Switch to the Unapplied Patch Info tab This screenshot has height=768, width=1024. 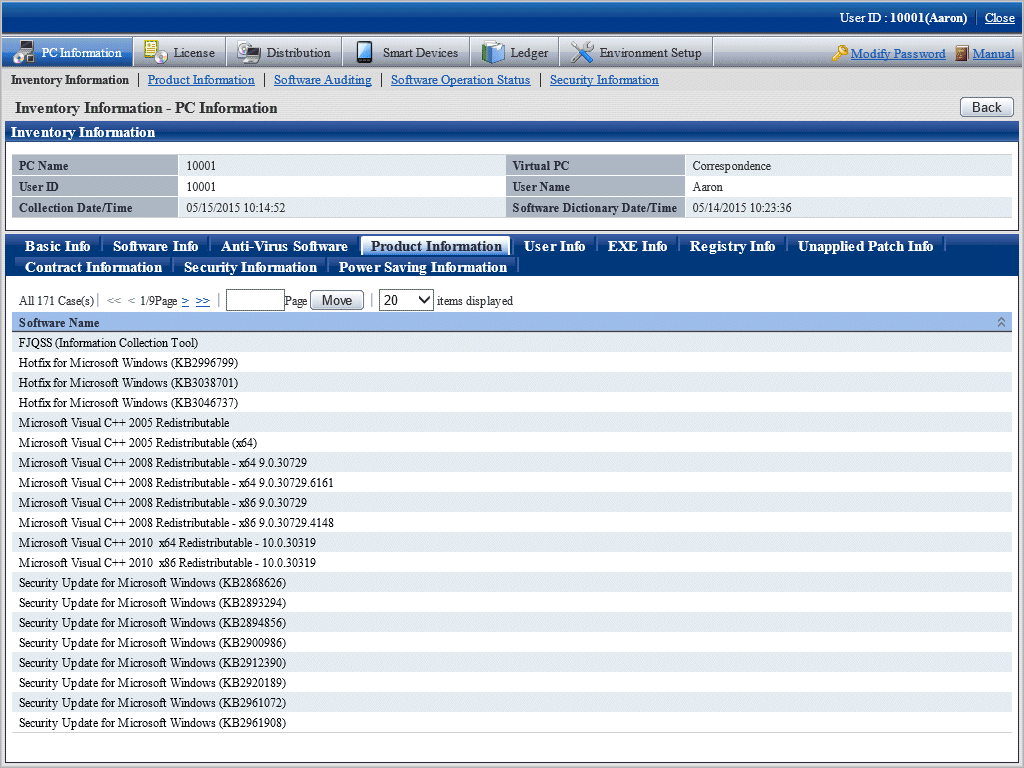[865, 246]
